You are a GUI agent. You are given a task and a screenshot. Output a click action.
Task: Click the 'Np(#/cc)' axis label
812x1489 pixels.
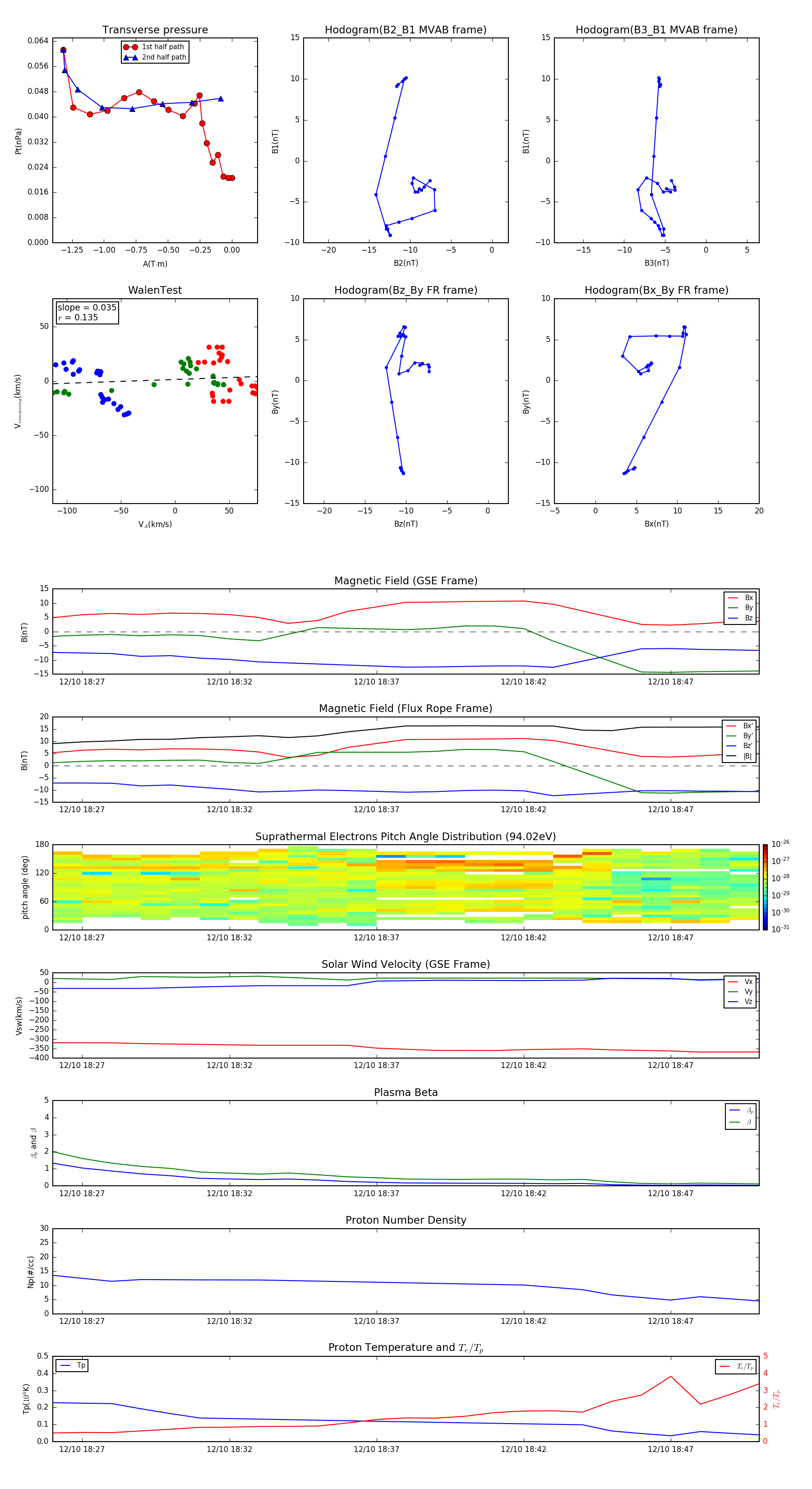click(31, 1272)
